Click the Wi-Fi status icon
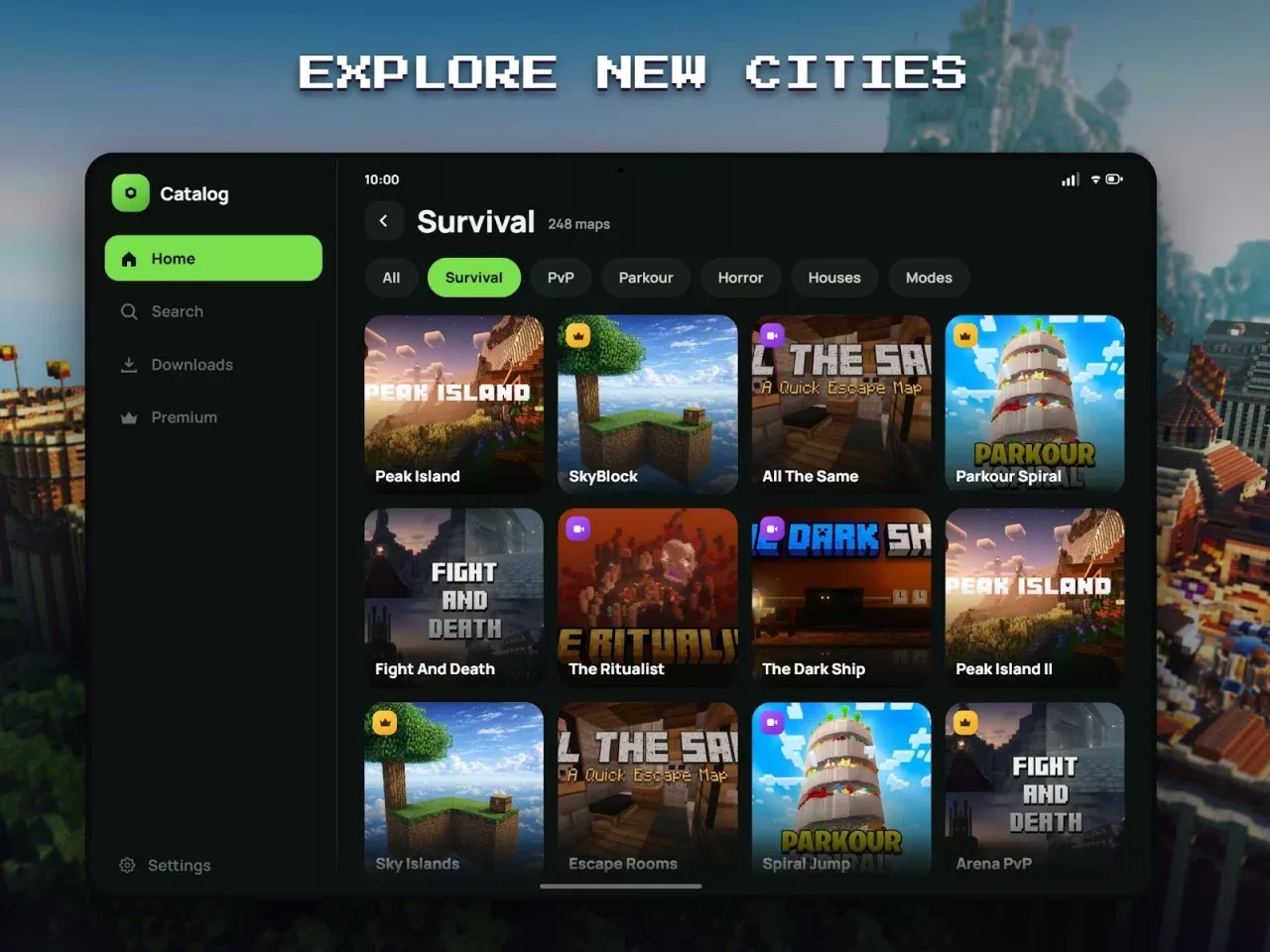This screenshot has height=952, width=1270. [x=1095, y=179]
